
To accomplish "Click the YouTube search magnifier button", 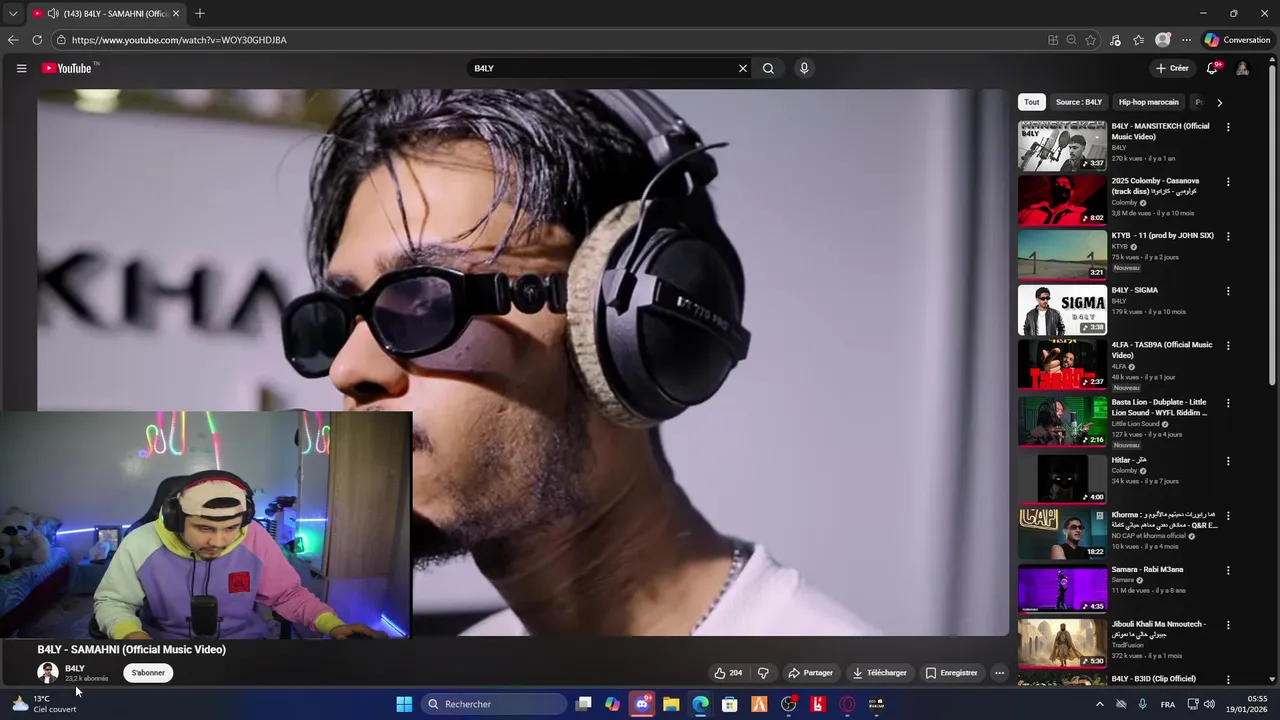I will (x=768, y=68).
